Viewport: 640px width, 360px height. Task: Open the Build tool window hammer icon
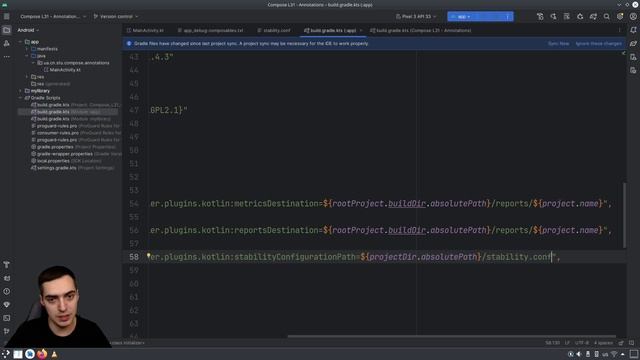point(7,265)
